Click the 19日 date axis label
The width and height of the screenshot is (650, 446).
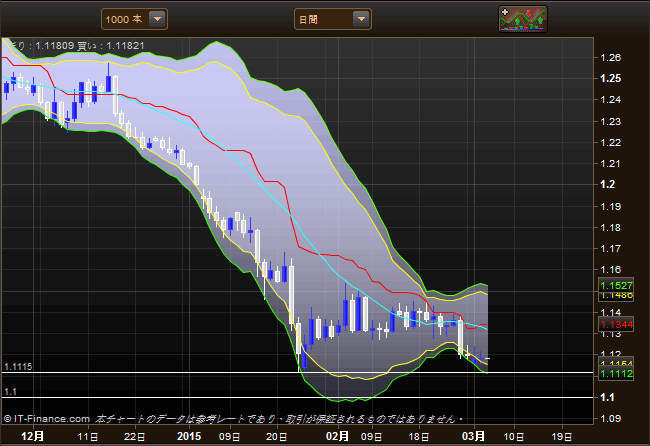click(x=562, y=436)
